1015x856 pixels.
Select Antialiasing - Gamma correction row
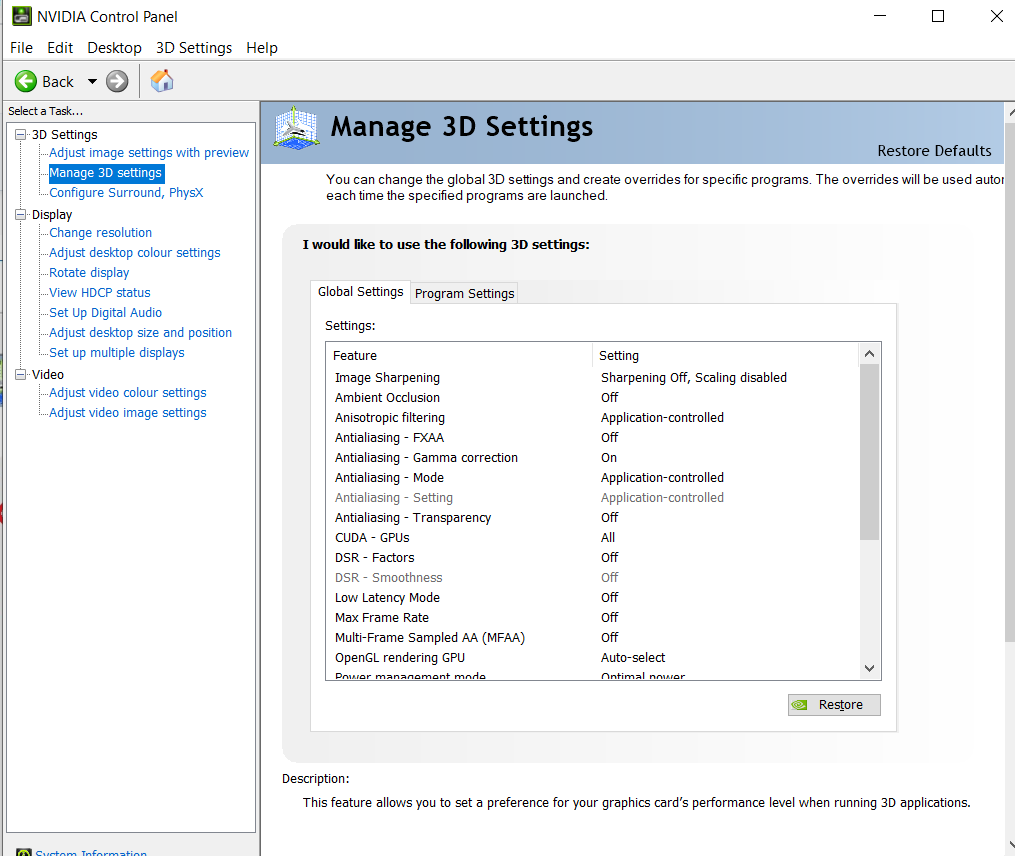[x=592, y=458]
